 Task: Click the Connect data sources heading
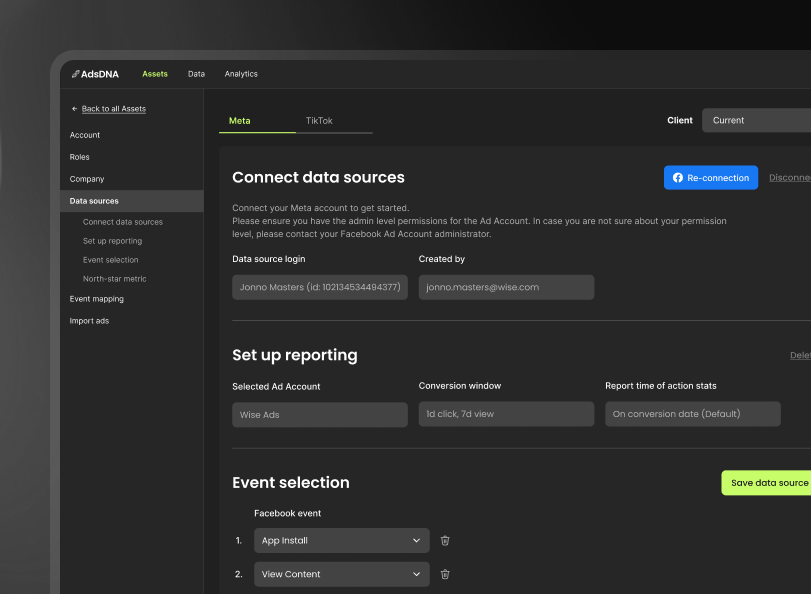pos(318,177)
